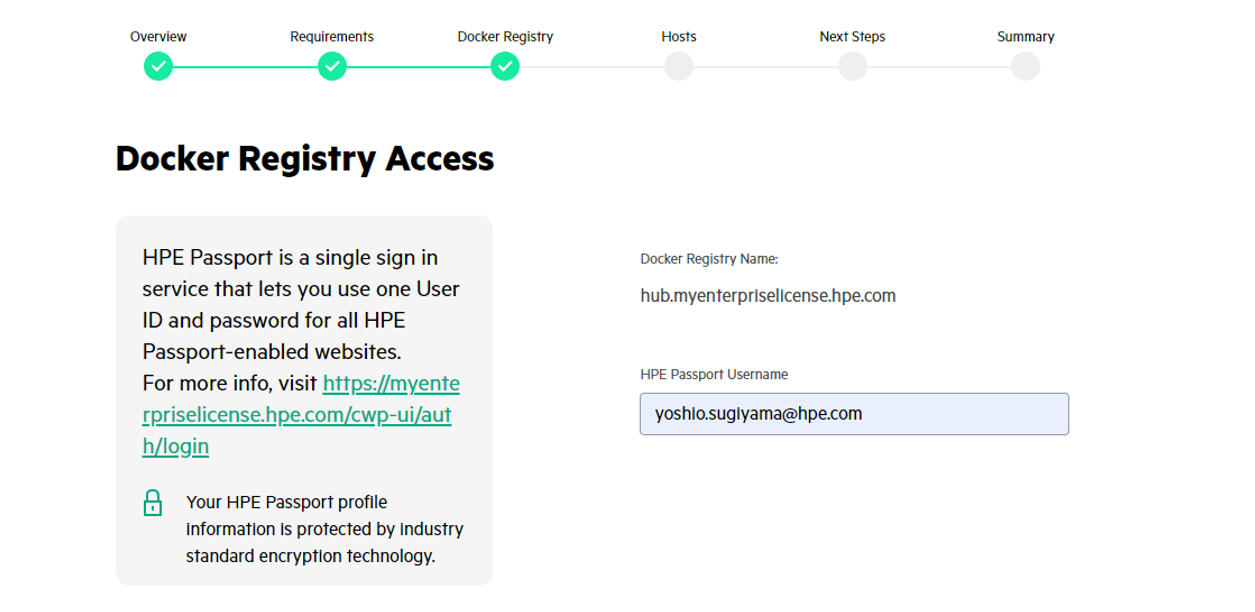Click the Docker Registry Name label
Viewport: 1255px width, 612px height.
click(x=709, y=259)
